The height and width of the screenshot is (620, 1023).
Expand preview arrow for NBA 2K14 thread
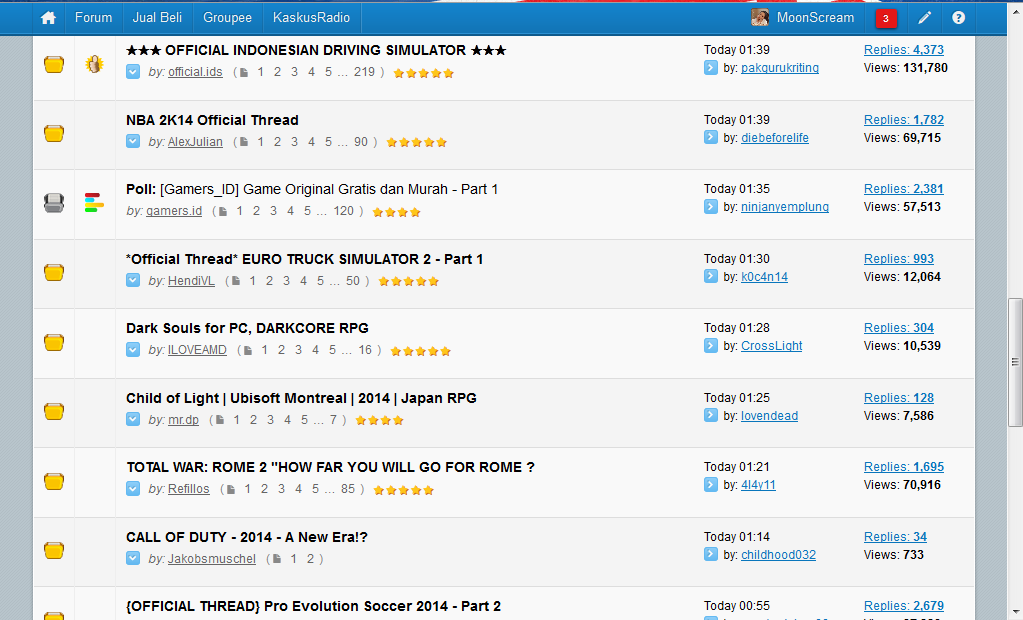click(x=133, y=141)
